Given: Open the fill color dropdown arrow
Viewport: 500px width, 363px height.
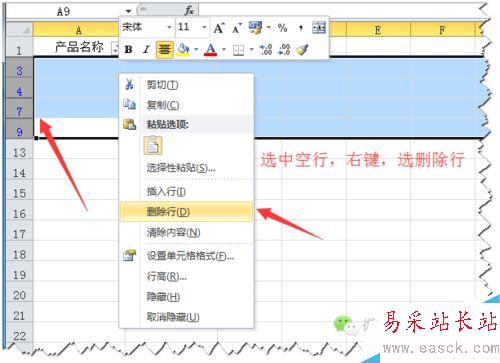Looking at the screenshot, I should (x=196, y=50).
